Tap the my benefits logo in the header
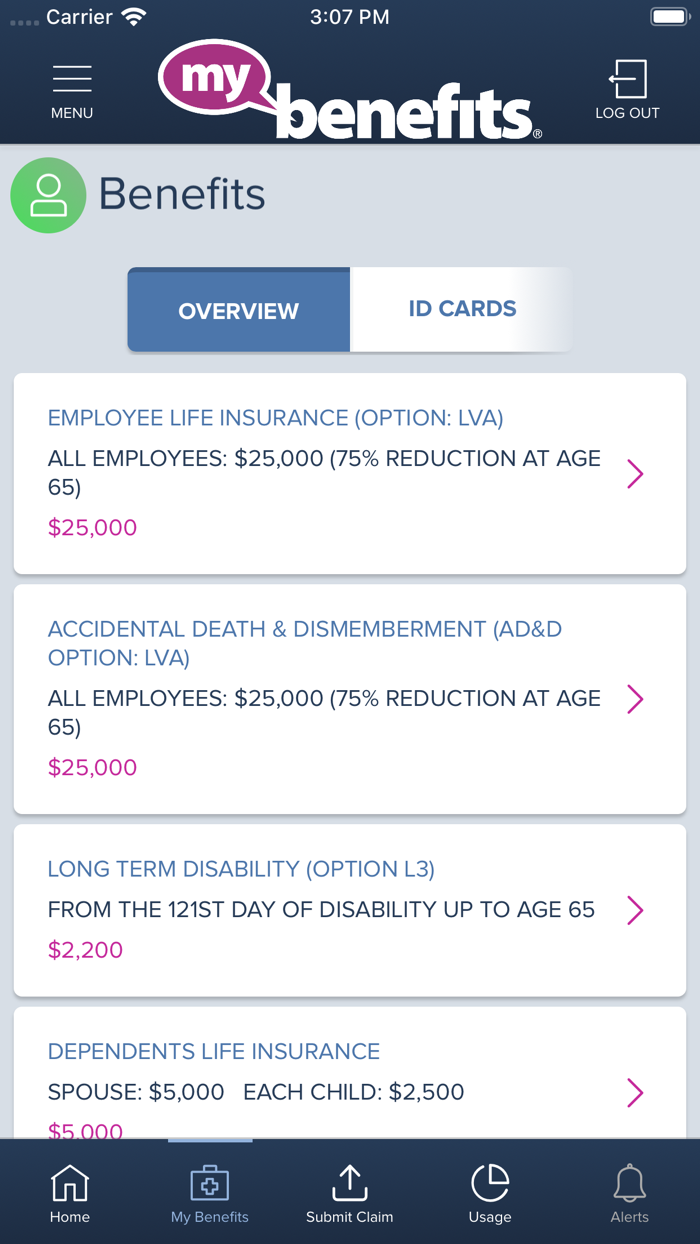 (x=348, y=90)
